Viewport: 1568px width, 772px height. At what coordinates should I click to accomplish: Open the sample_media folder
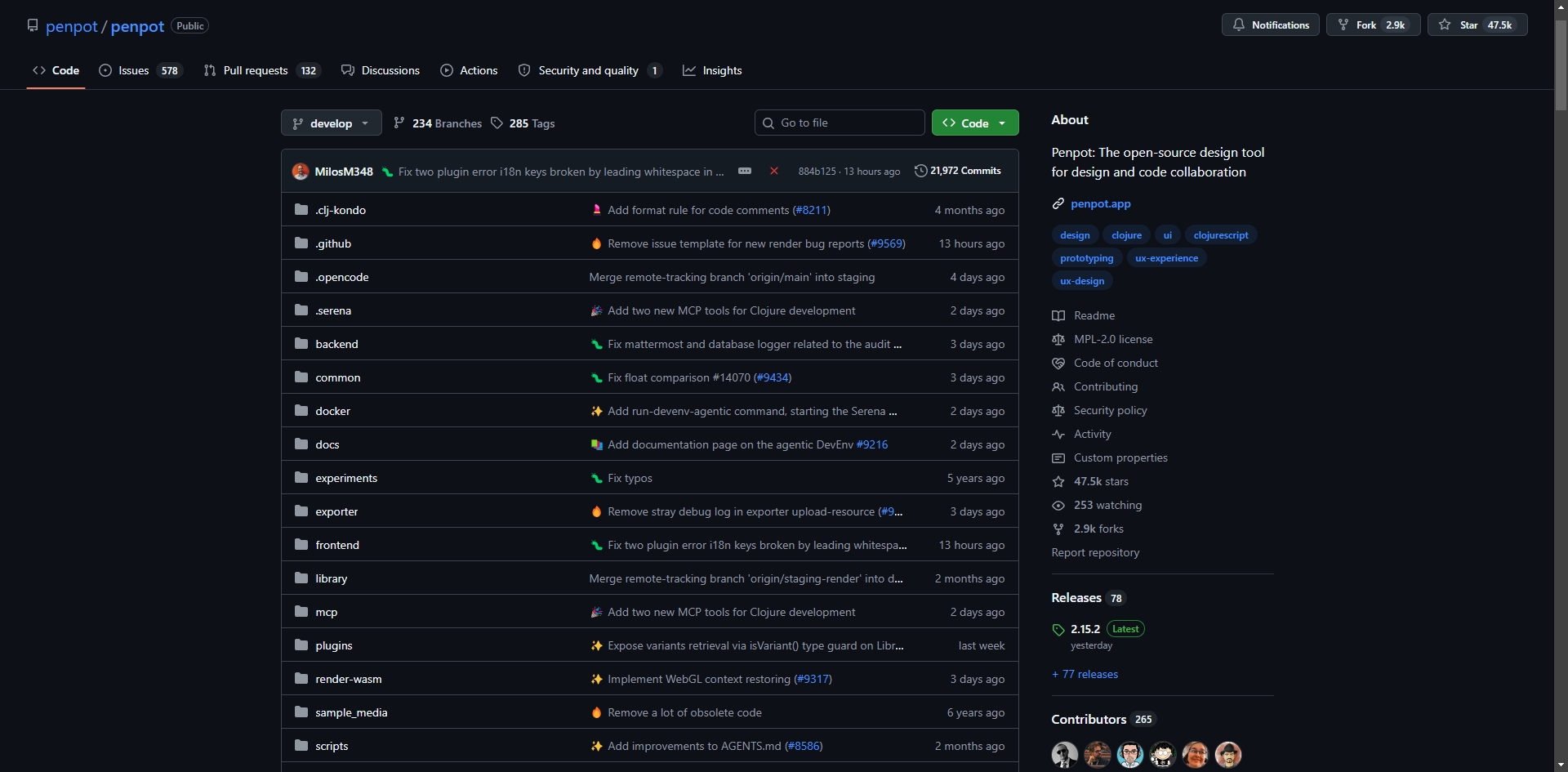click(x=351, y=712)
